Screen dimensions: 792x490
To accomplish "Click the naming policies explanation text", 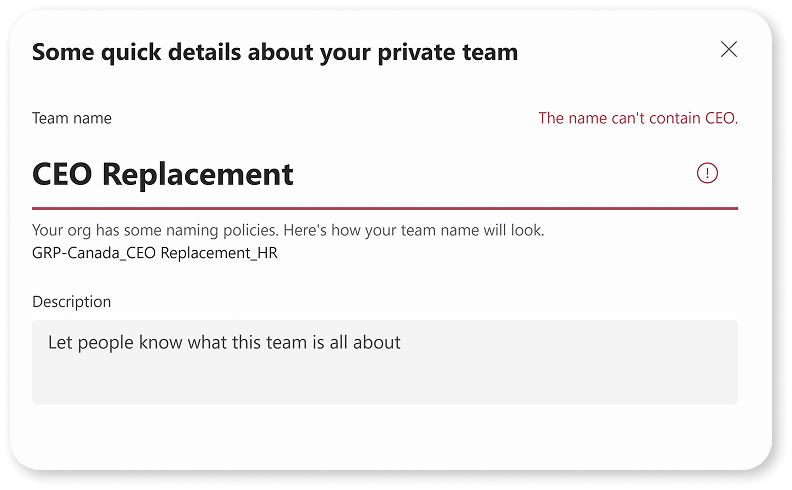I will coord(288,230).
